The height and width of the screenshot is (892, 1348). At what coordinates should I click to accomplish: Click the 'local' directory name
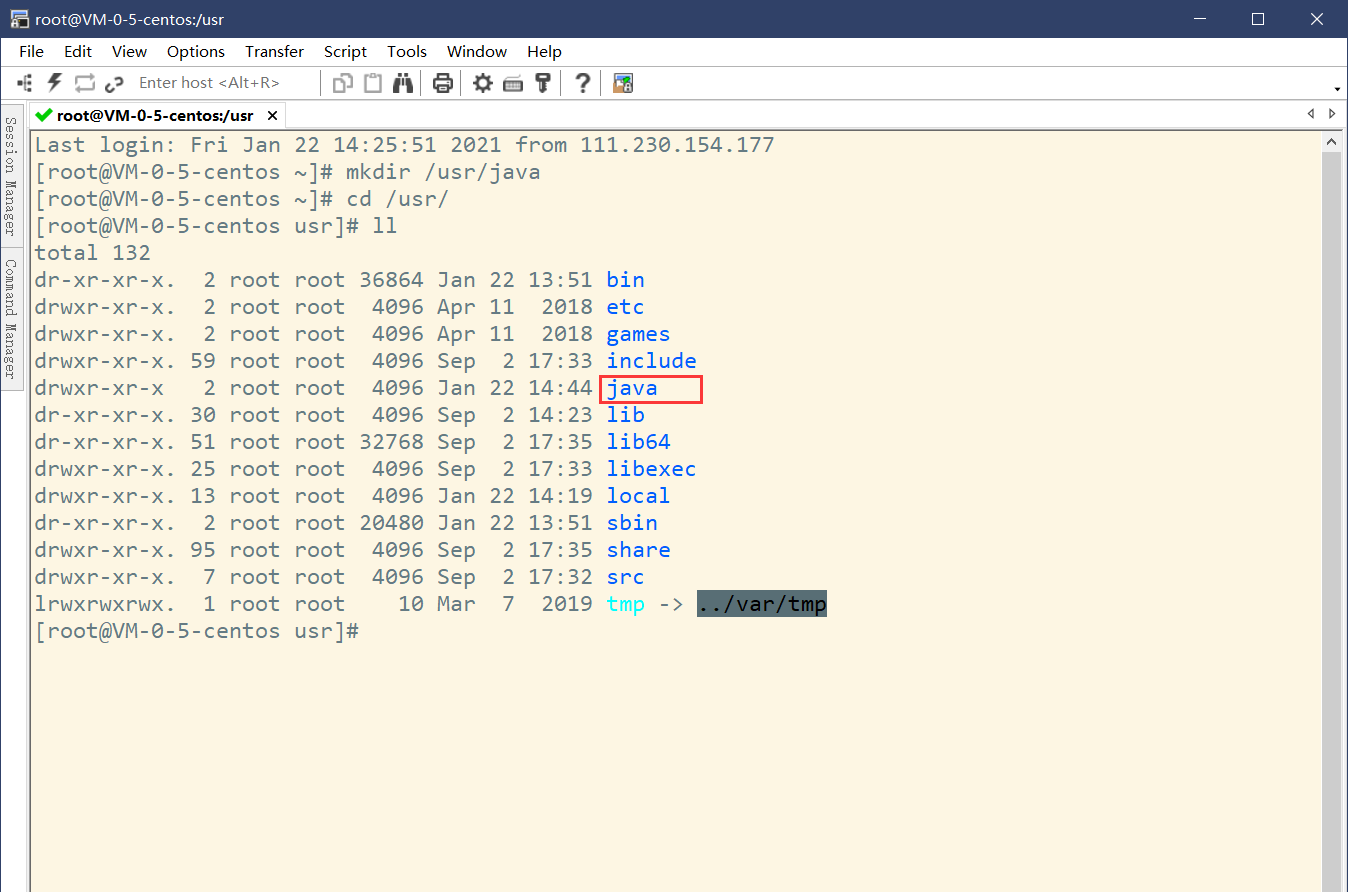tap(639, 496)
